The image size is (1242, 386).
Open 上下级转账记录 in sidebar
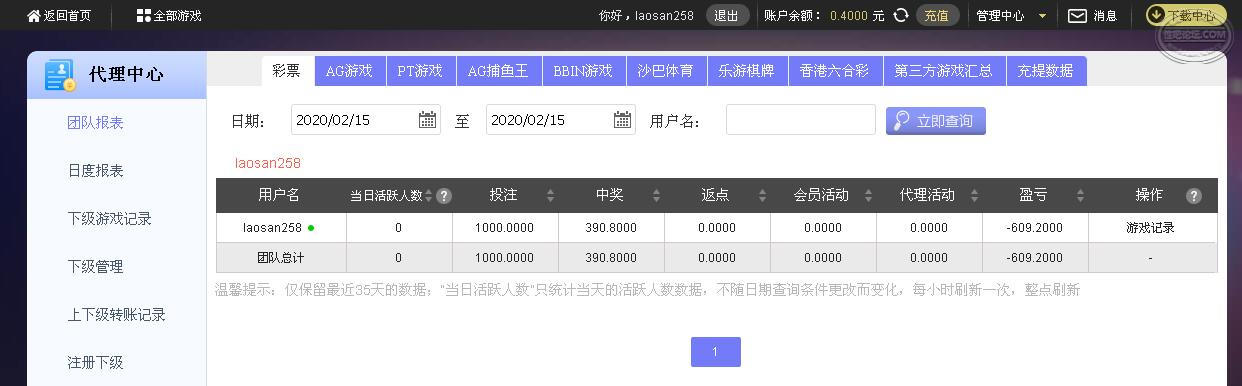[116, 315]
